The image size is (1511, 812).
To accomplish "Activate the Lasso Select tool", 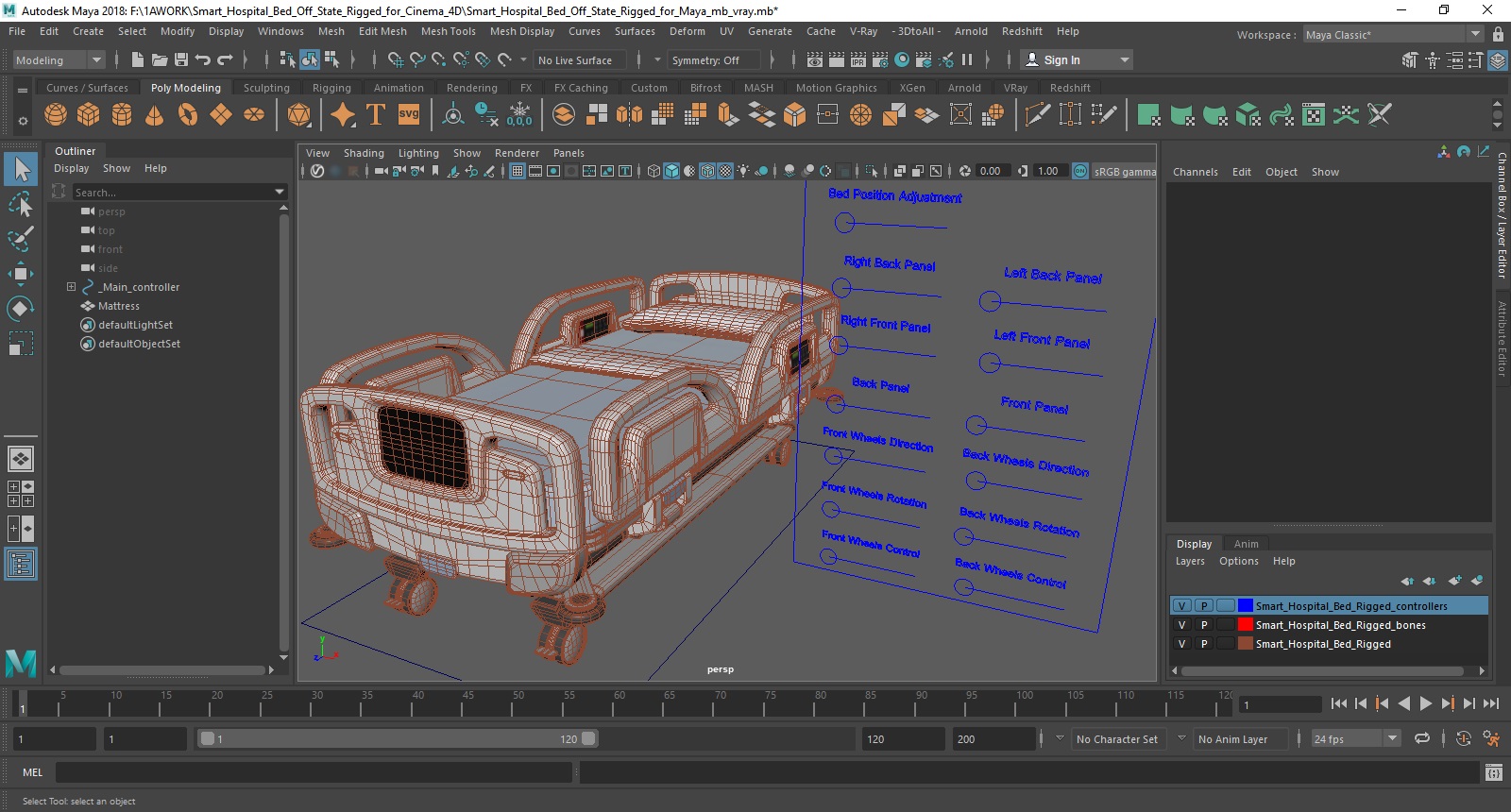I will click(x=21, y=205).
